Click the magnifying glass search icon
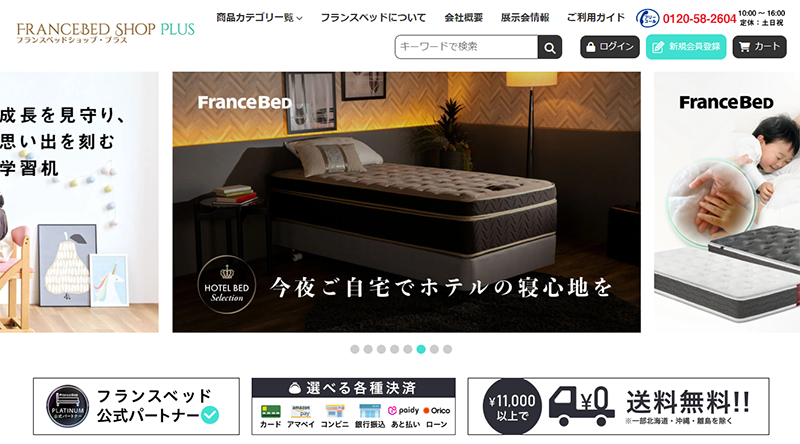The image size is (800, 444). [549, 47]
